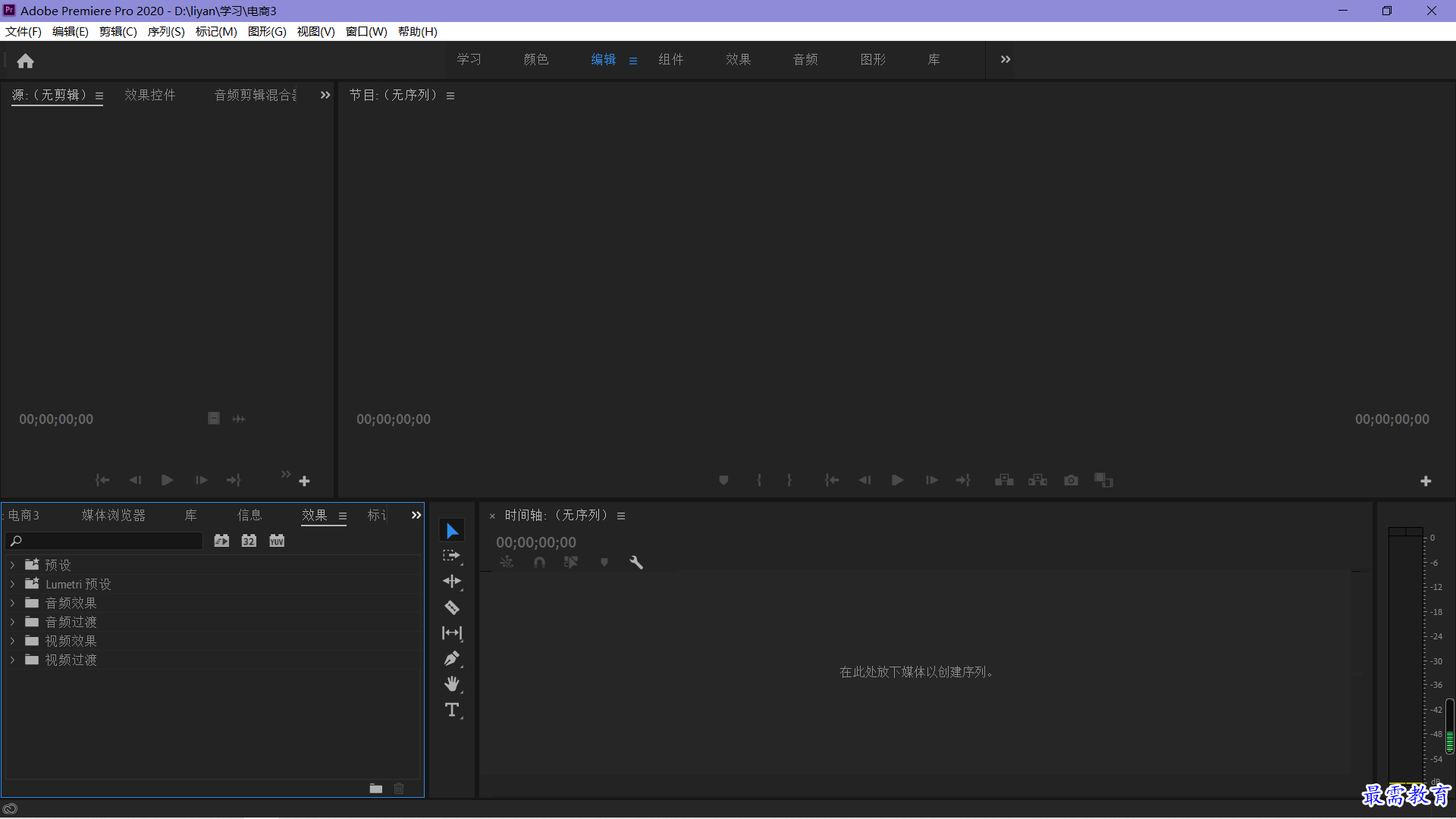This screenshot has width=1456, height=819.
Task: Open the 文件(F) menu
Action: point(24,31)
